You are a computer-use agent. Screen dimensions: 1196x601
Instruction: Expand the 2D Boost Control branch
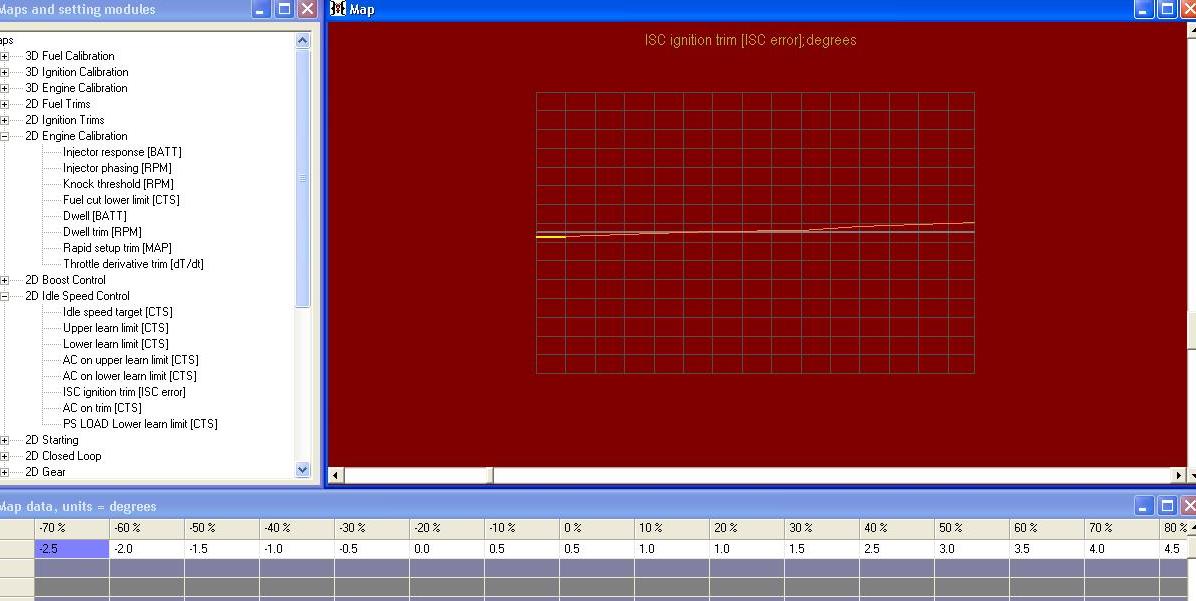click(4, 280)
